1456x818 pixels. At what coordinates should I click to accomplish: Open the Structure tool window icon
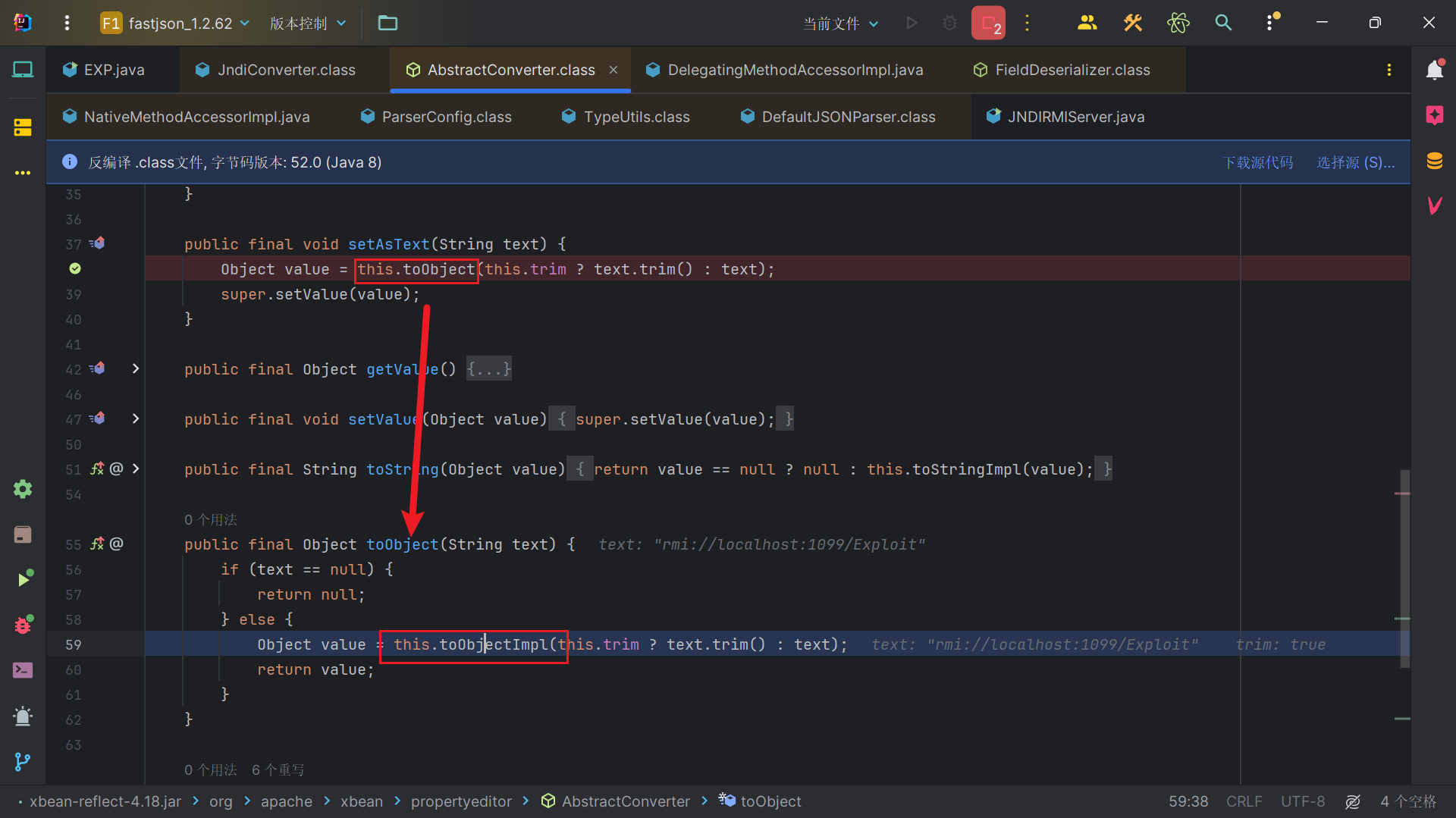(23, 127)
